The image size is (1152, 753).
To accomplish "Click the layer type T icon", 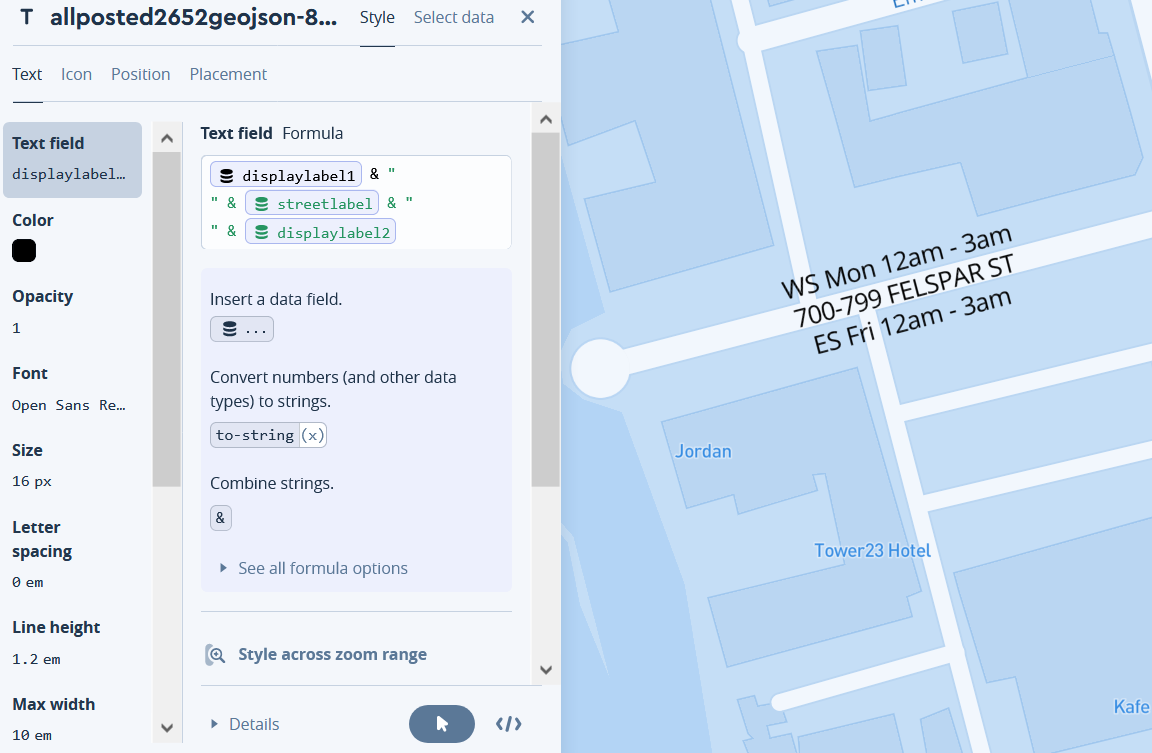I will [x=26, y=18].
